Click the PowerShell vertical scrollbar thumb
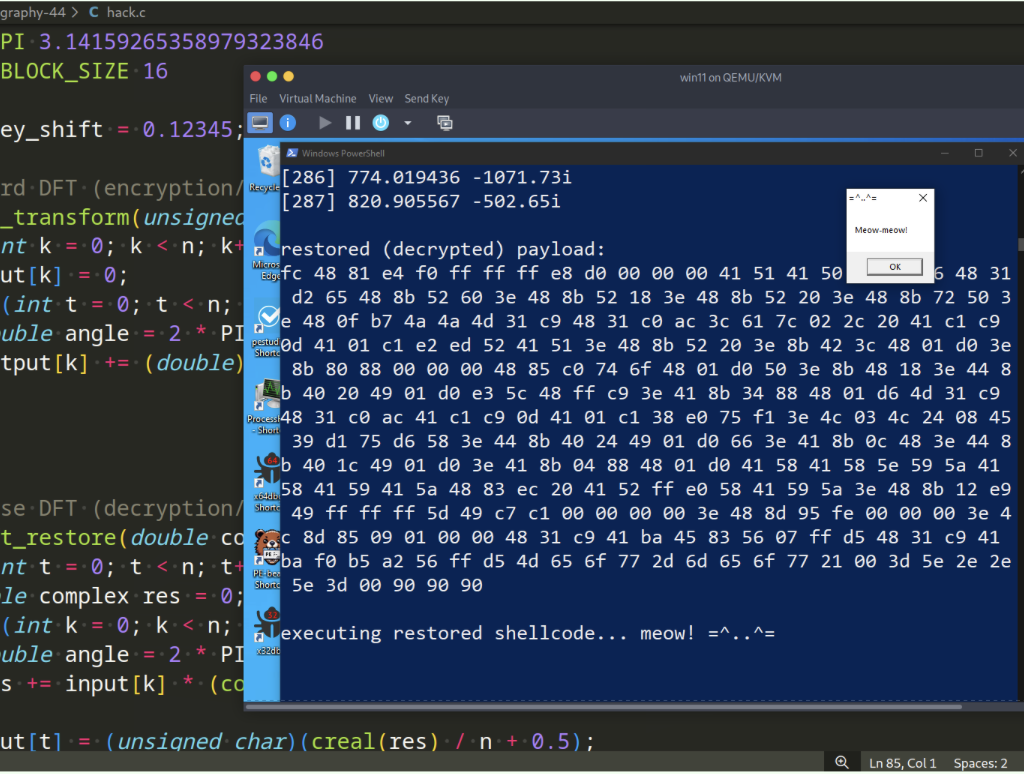Image resolution: width=1024 pixels, height=774 pixels. 1020,244
